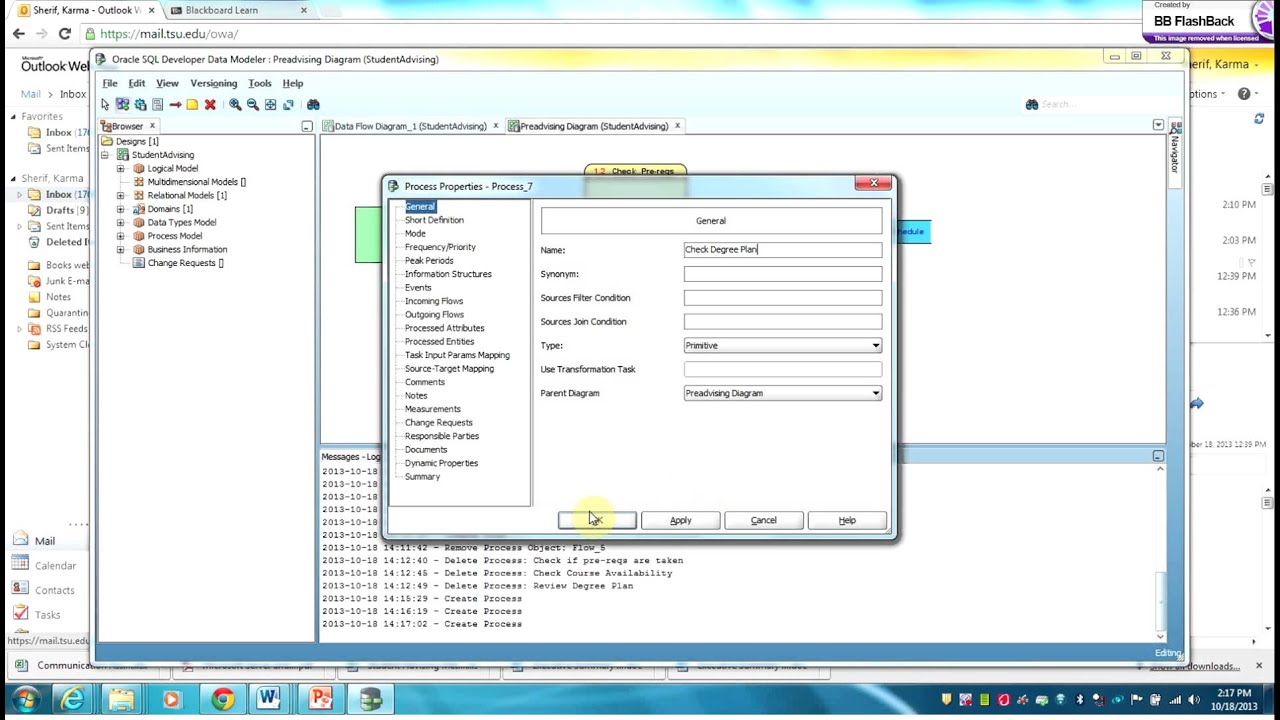Open the Tools menu

pos(260,83)
